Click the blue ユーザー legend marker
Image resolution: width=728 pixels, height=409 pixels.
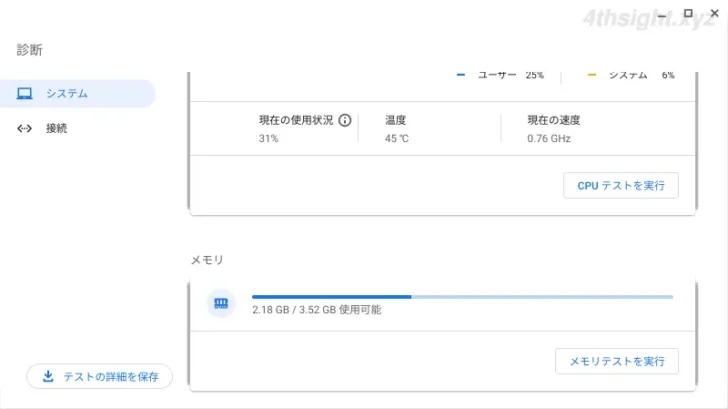pos(461,75)
